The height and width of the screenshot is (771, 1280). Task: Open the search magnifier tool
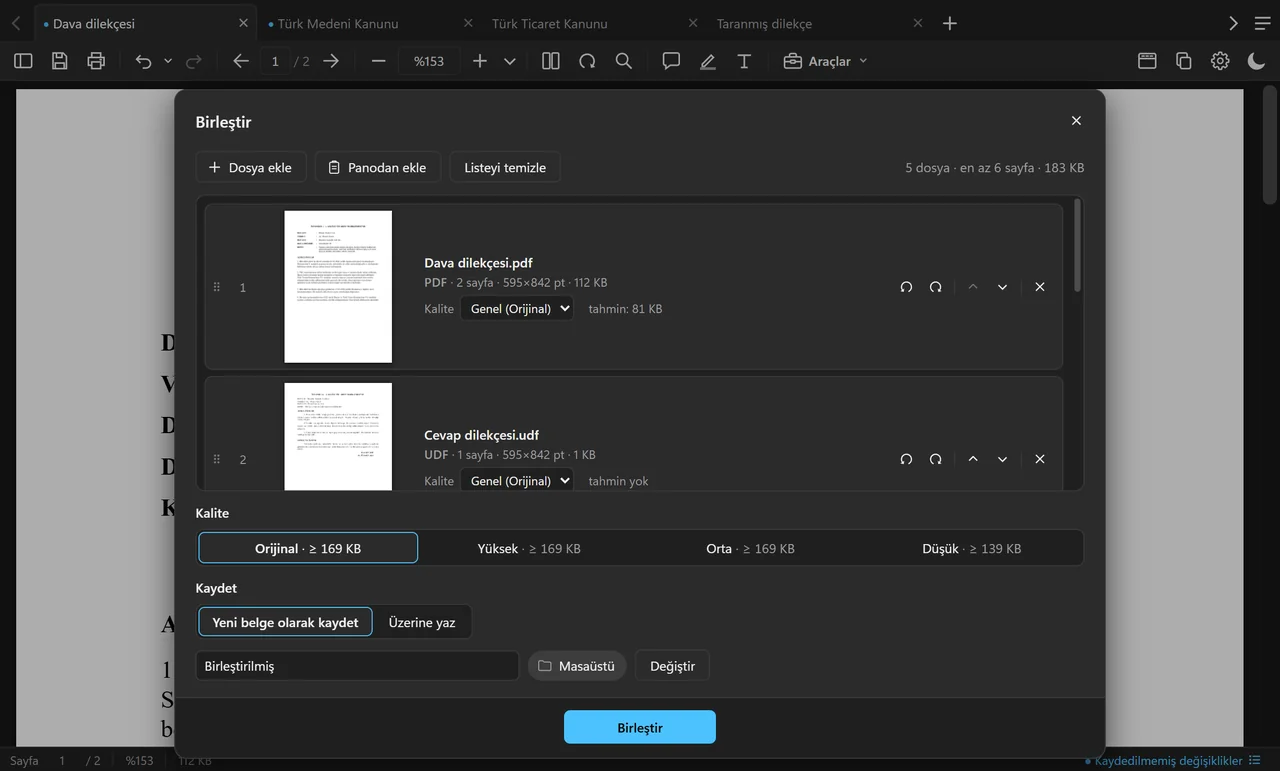tap(624, 61)
